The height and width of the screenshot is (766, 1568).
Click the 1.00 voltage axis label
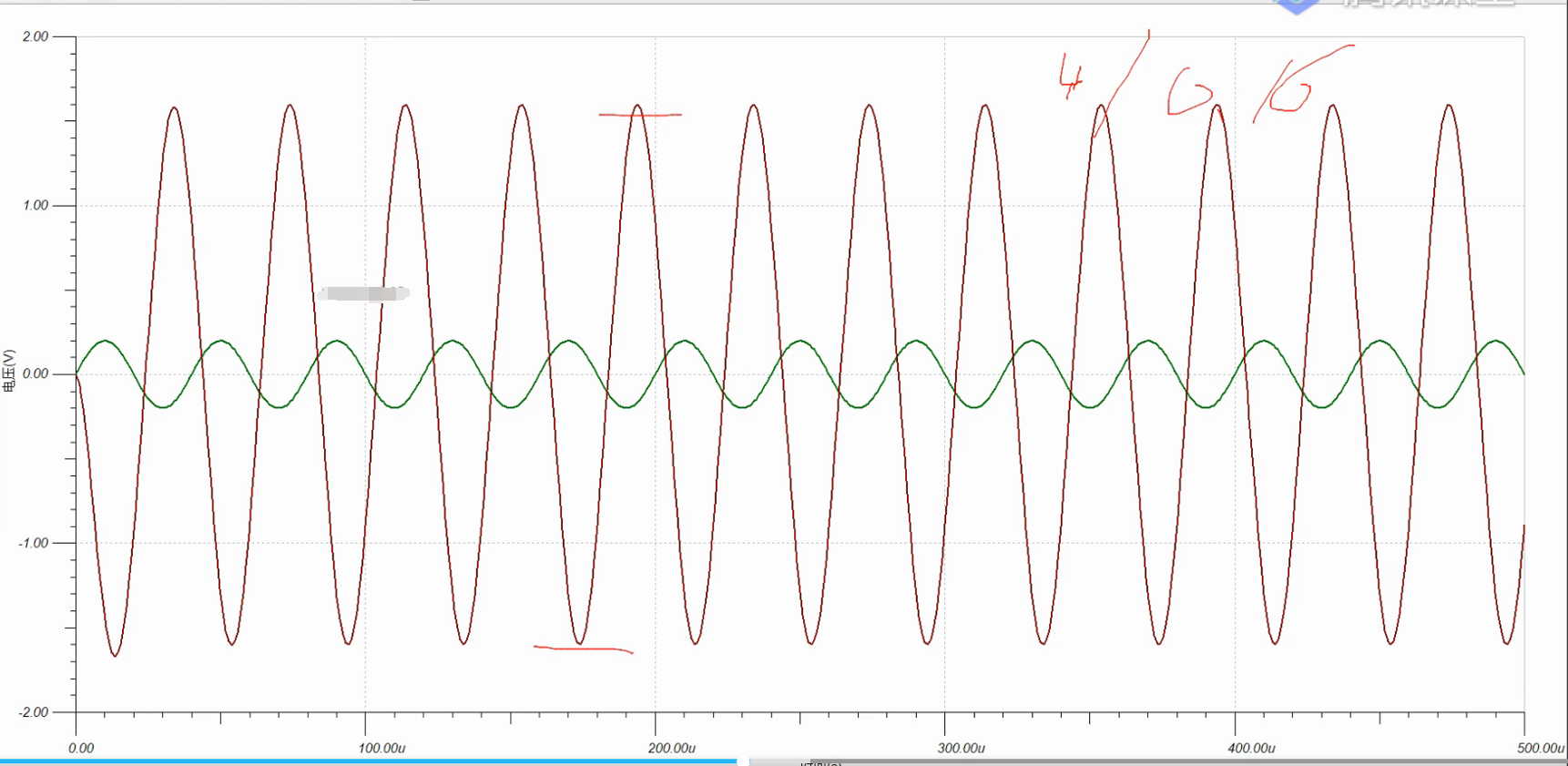pos(36,205)
